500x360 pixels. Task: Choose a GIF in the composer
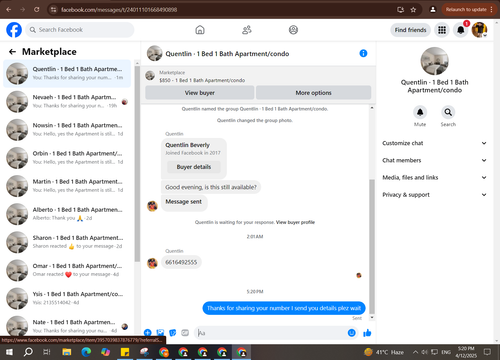pyautogui.click(x=185, y=332)
